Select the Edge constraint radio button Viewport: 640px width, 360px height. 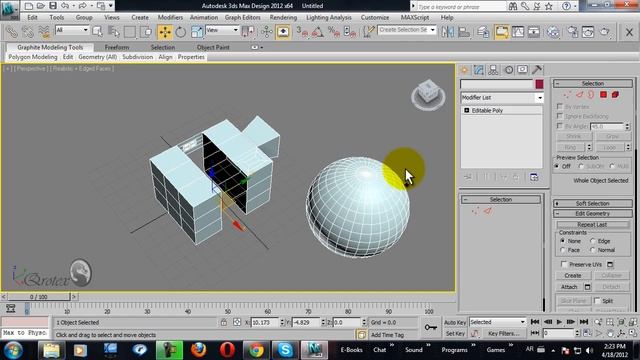pyautogui.click(x=593, y=241)
